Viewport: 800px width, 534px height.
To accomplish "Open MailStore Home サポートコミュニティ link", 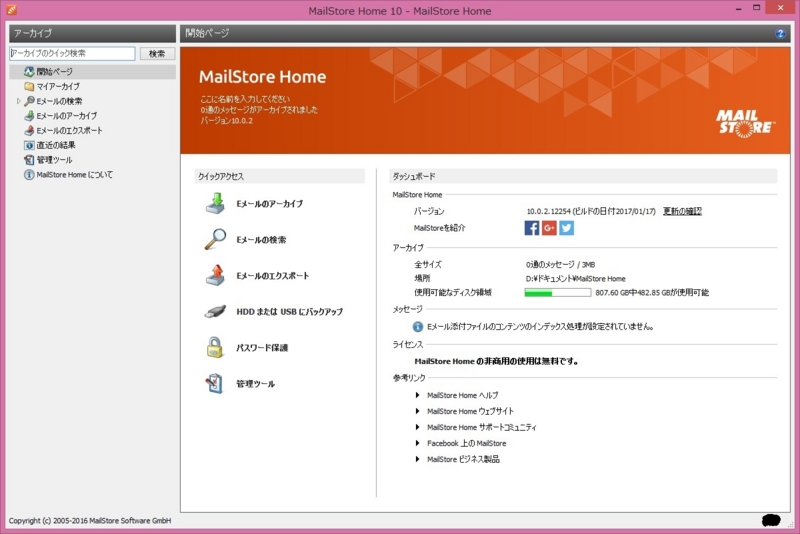I will [482, 427].
